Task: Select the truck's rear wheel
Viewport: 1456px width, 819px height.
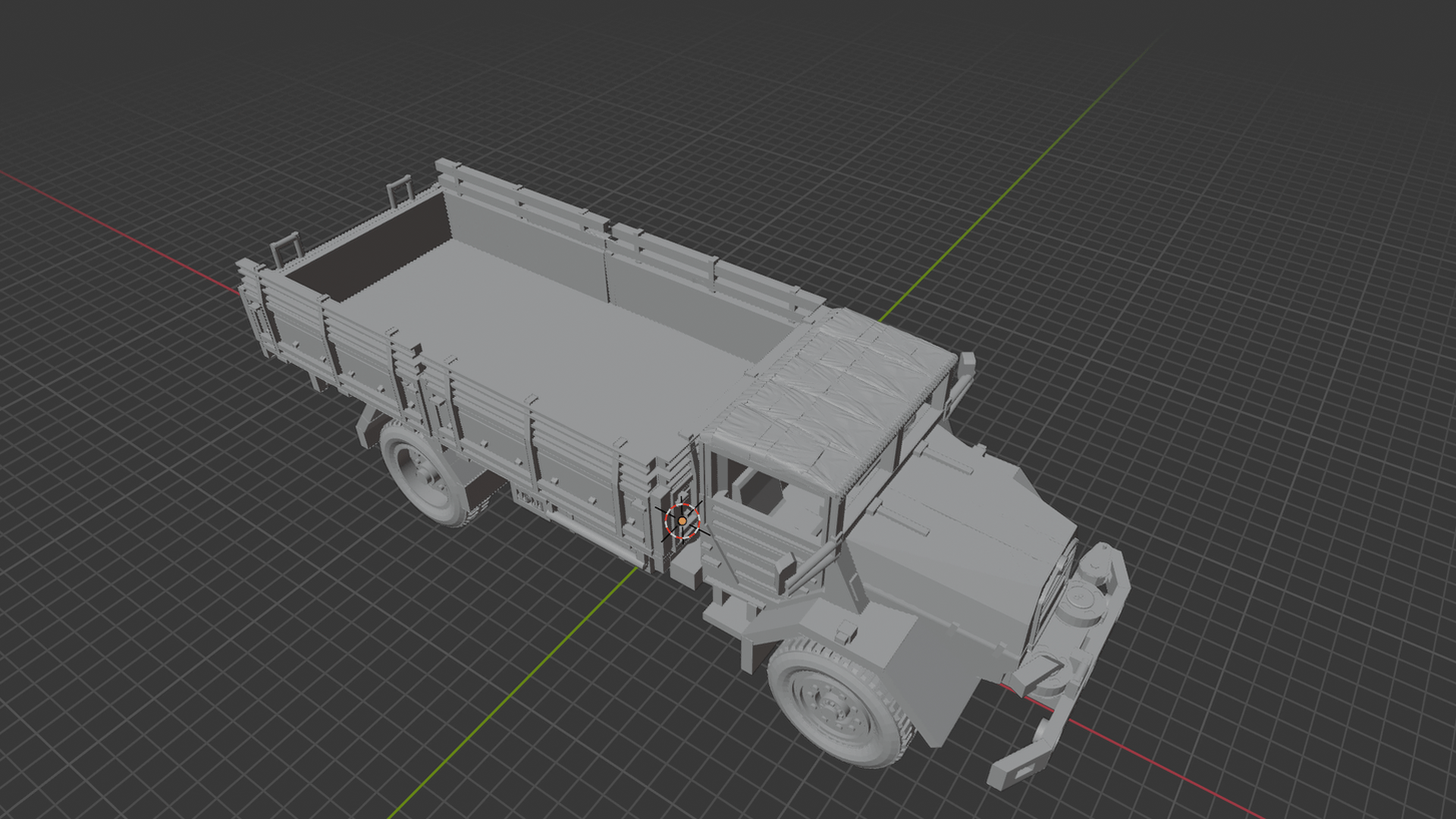Action: (x=425, y=472)
